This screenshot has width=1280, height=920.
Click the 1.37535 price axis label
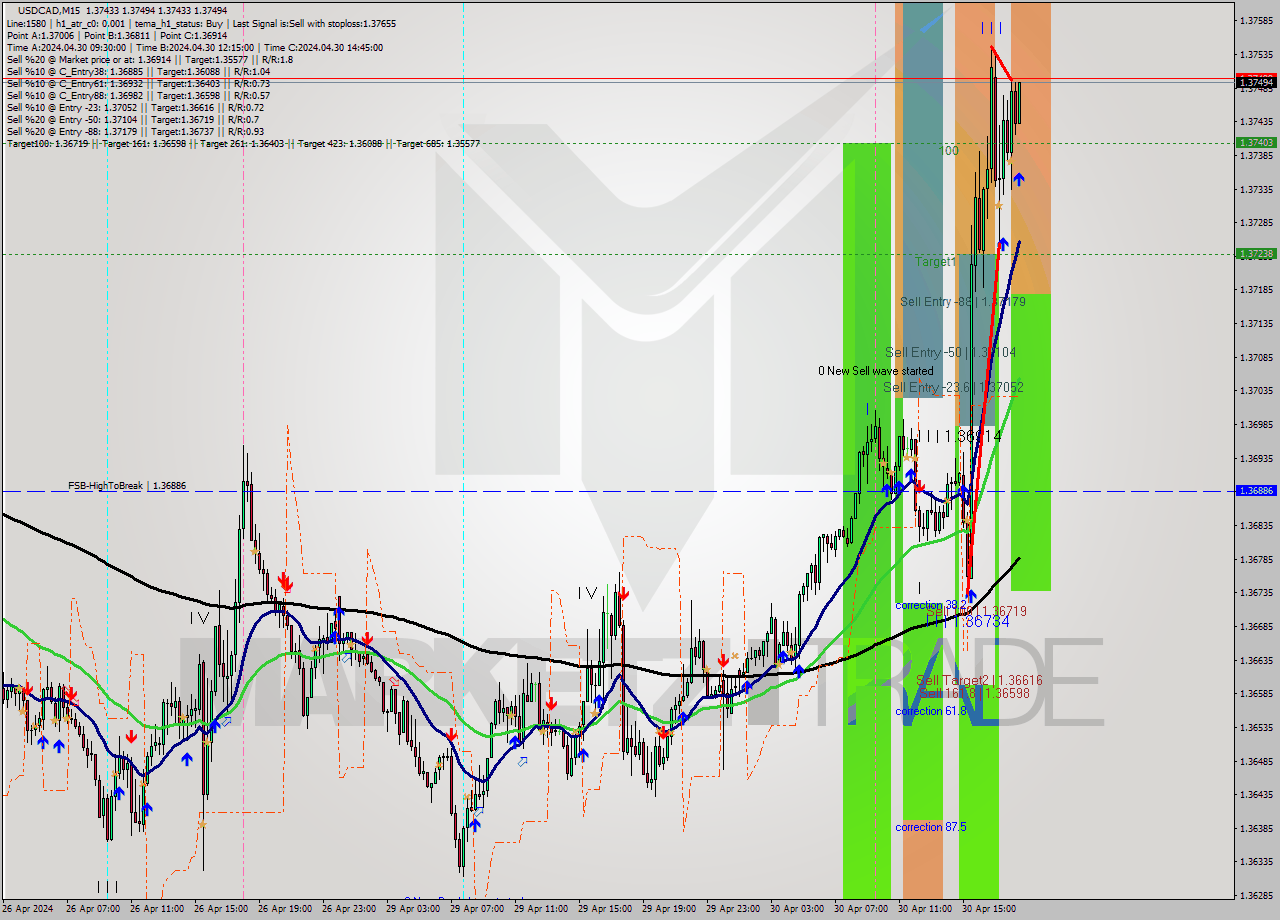(1256, 54)
